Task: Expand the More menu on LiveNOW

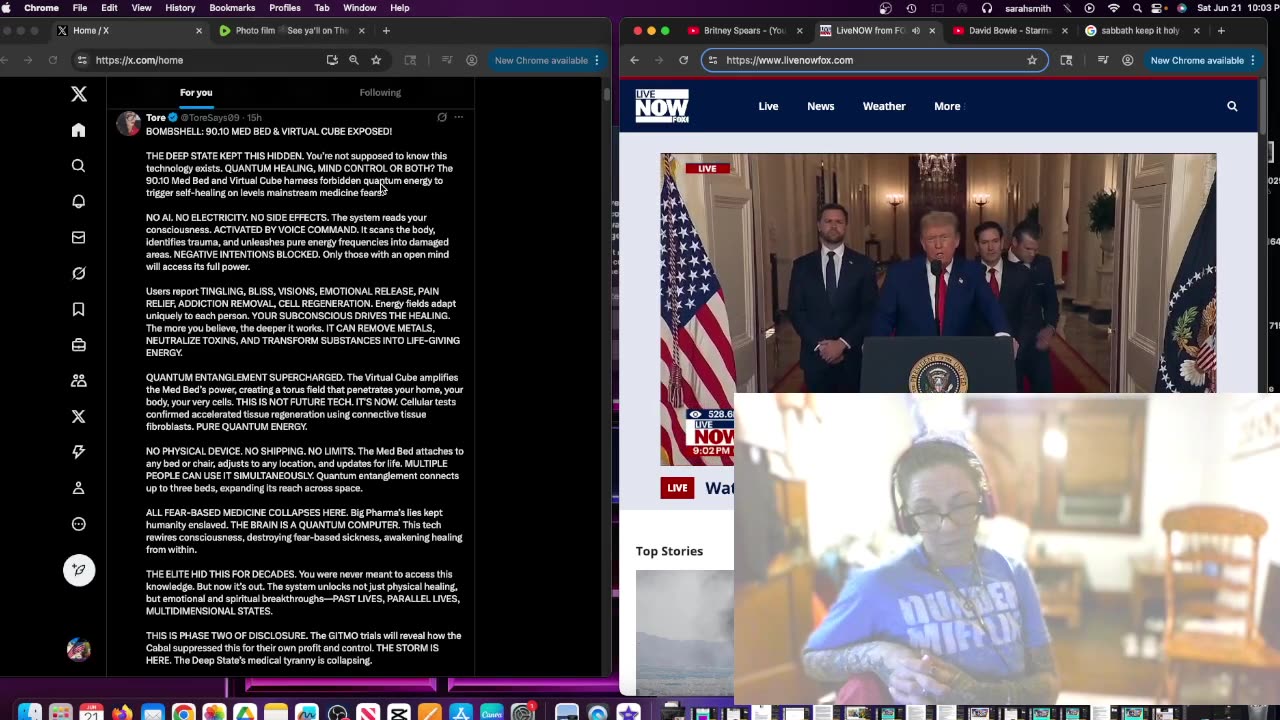Action: coord(947,106)
